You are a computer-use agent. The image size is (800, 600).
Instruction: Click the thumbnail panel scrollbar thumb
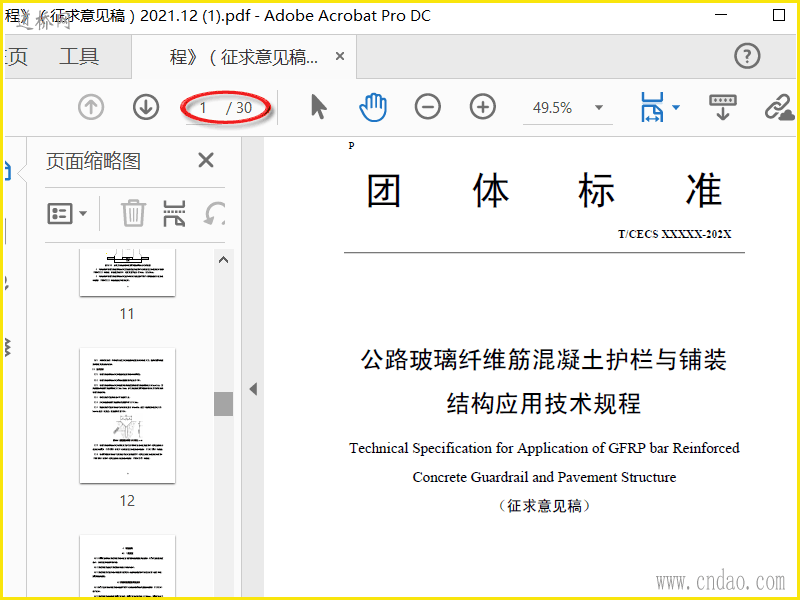point(223,404)
